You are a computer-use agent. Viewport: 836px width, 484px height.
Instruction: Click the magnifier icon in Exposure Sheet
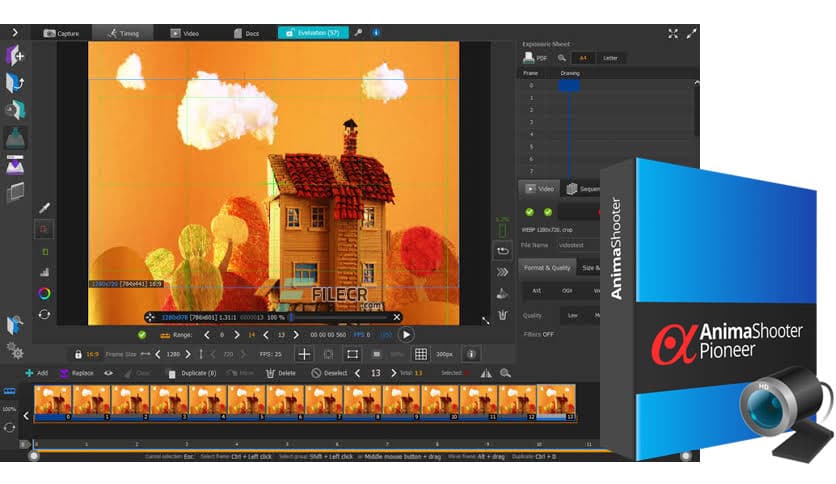click(x=561, y=58)
